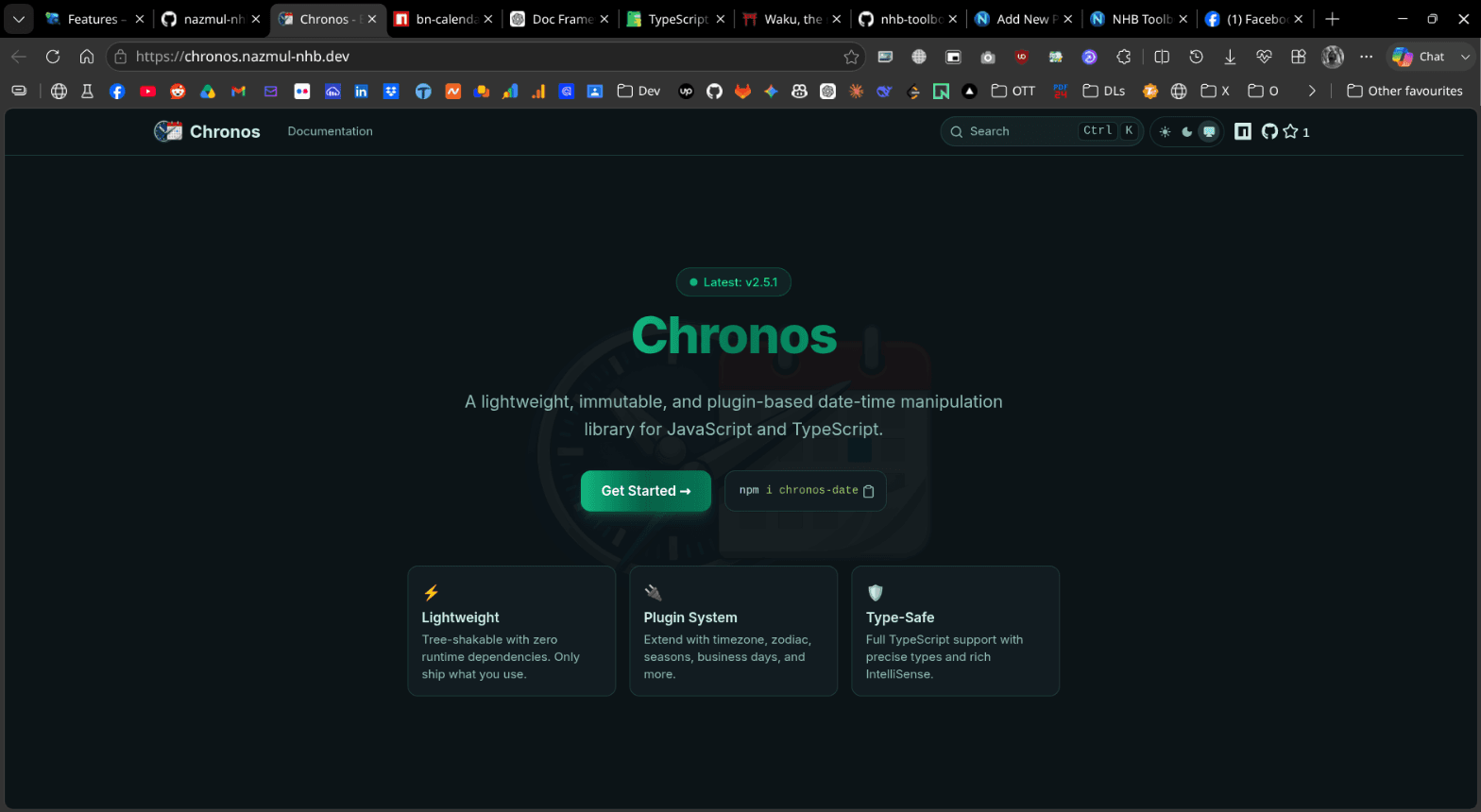This screenshot has height=812, width=1481.
Task: Open the Other favourites folder
Action: click(x=1404, y=92)
